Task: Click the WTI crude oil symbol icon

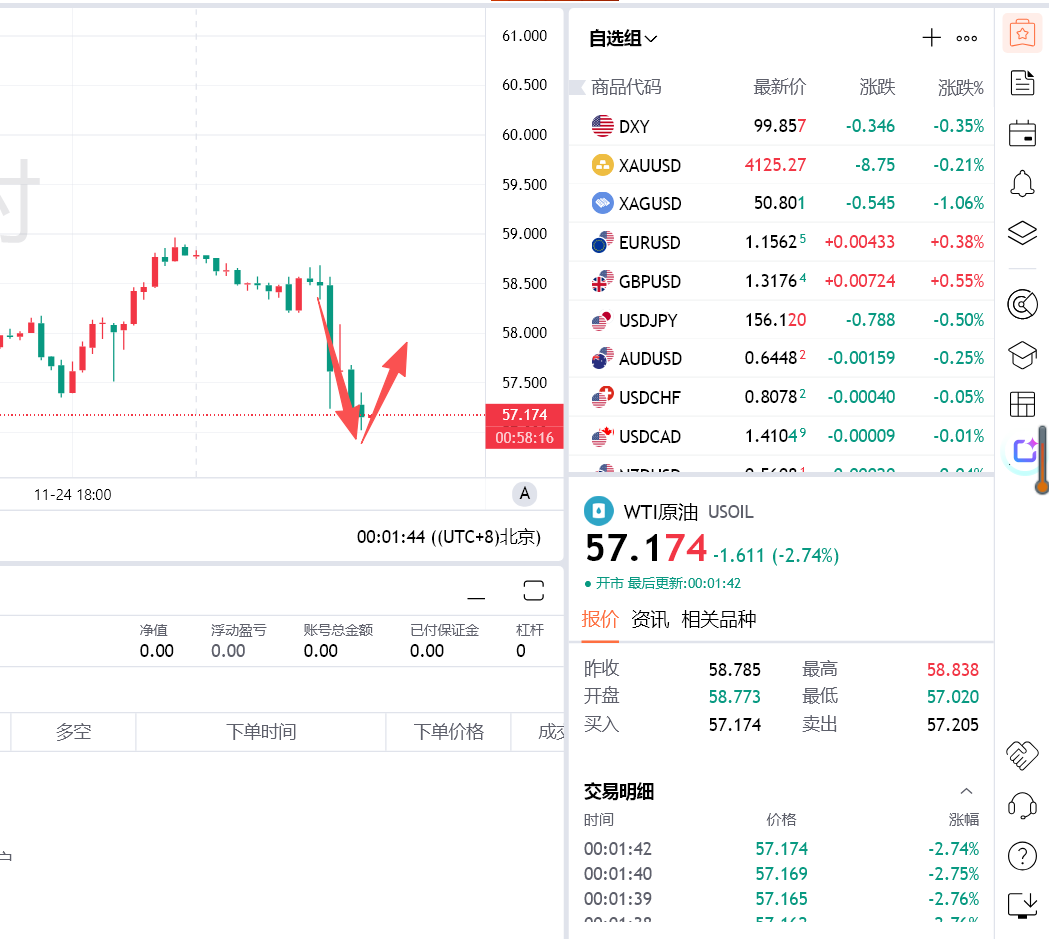Action: coord(599,512)
